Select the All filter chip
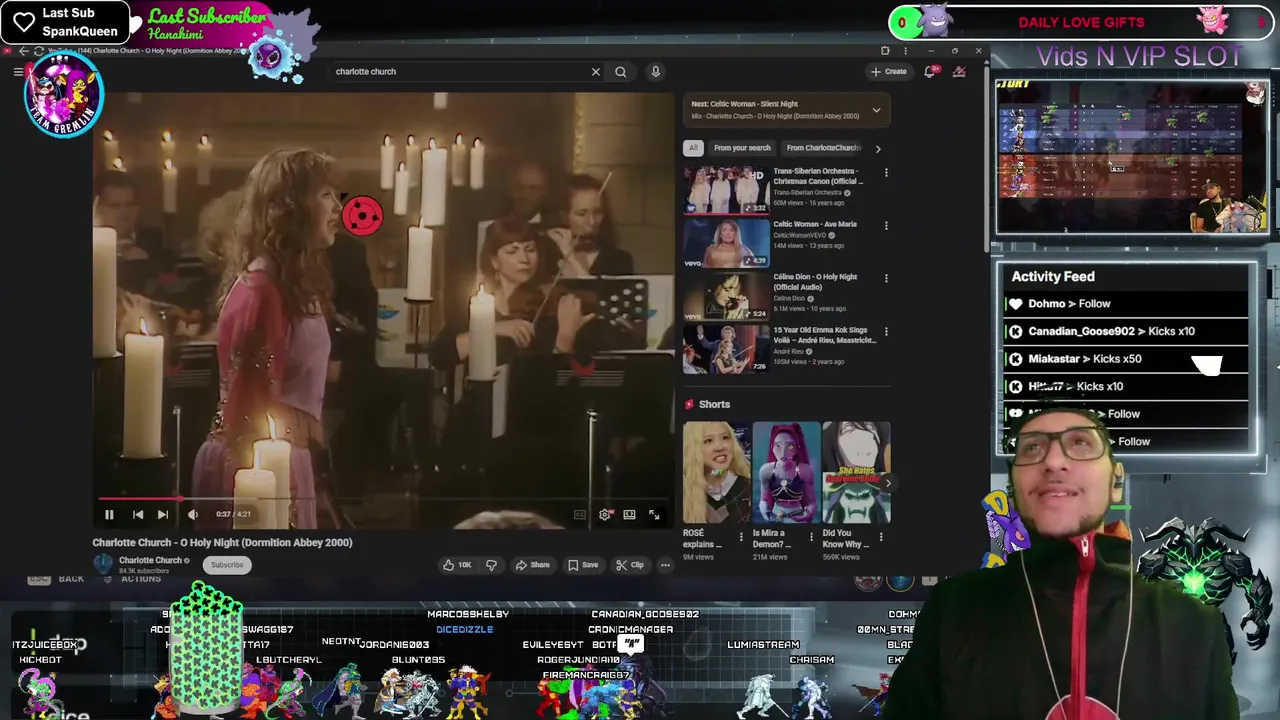 (x=693, y=148)
